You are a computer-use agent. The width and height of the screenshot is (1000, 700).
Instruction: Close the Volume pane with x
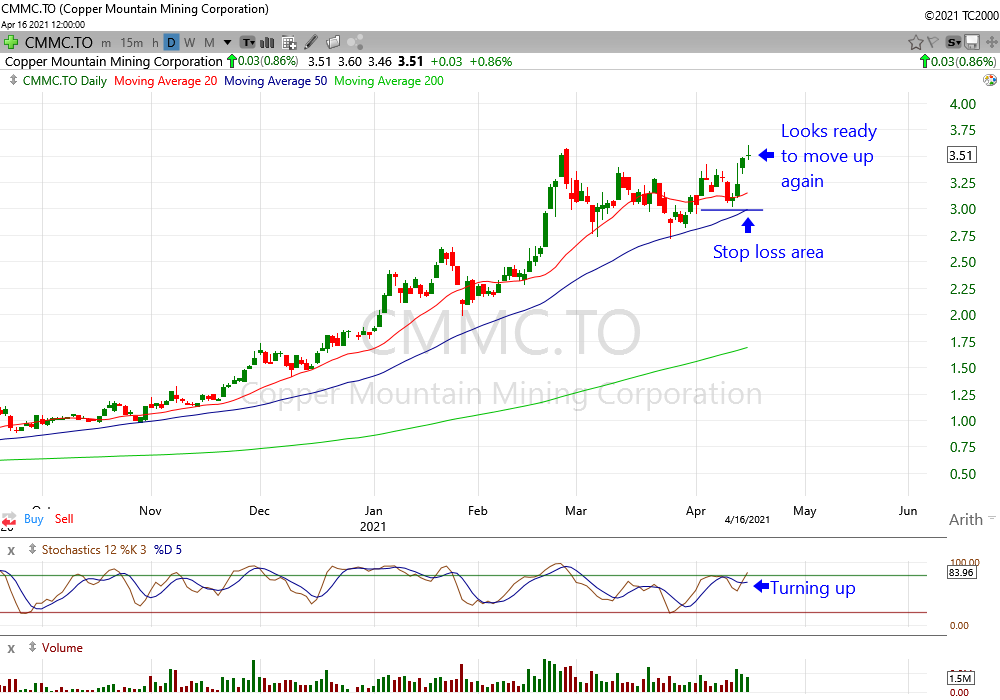click(x=11, y=648)
